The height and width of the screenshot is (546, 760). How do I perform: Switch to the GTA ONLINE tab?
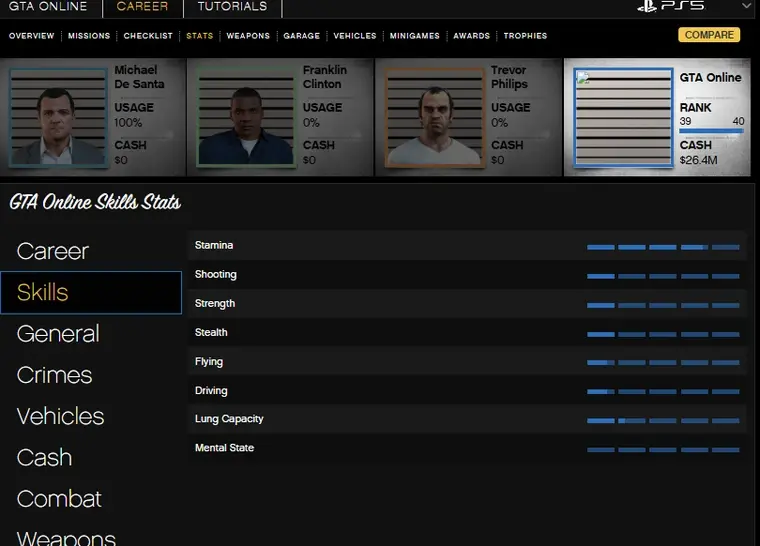point(48,7)
